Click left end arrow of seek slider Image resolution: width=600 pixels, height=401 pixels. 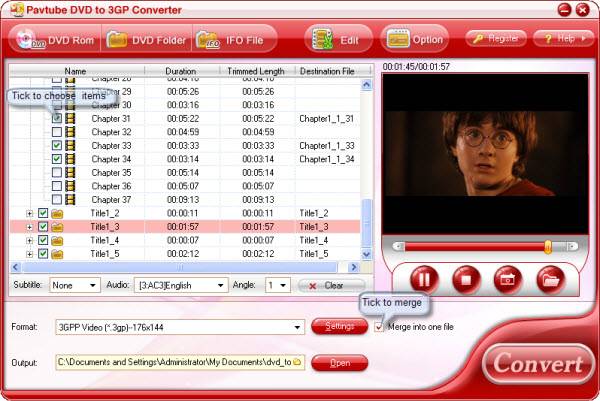pos(398,247)
